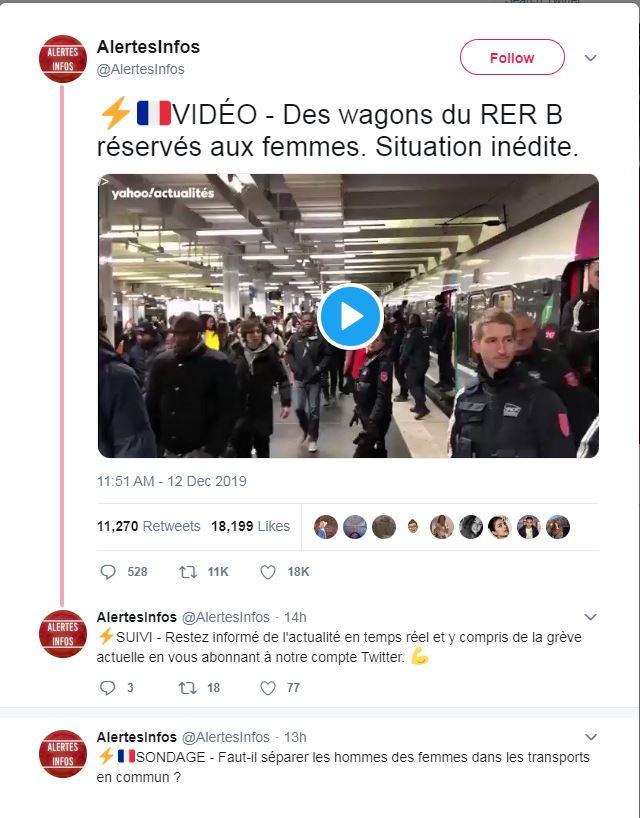The width and height of the screenshot is (640, 818).
Task: Expand options on the SUIVI tweet
Action: 590,617
